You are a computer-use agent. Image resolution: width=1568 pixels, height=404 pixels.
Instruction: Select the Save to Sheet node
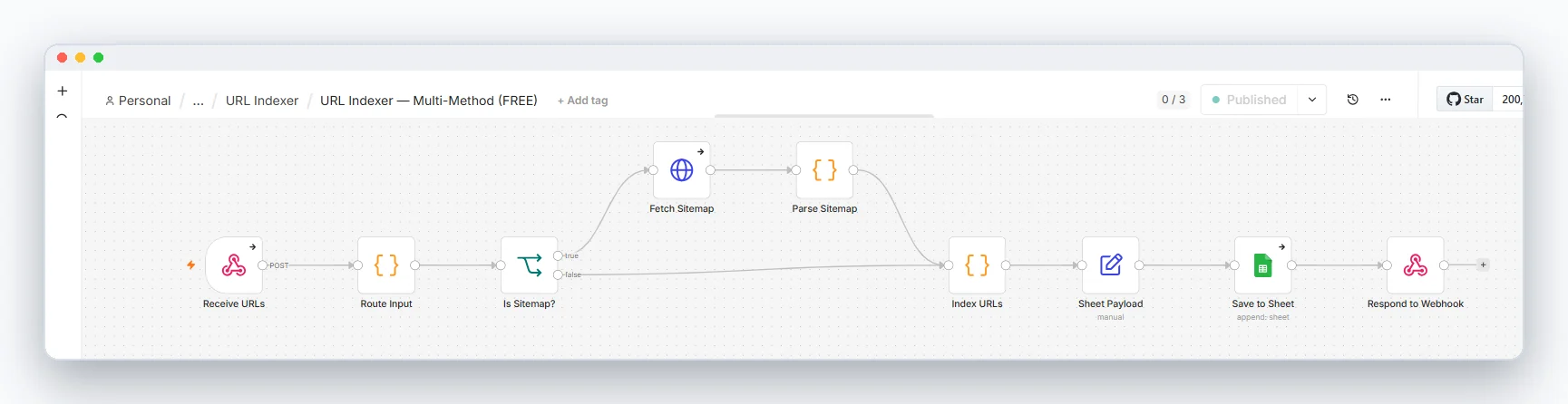(x=1263, y=265)
